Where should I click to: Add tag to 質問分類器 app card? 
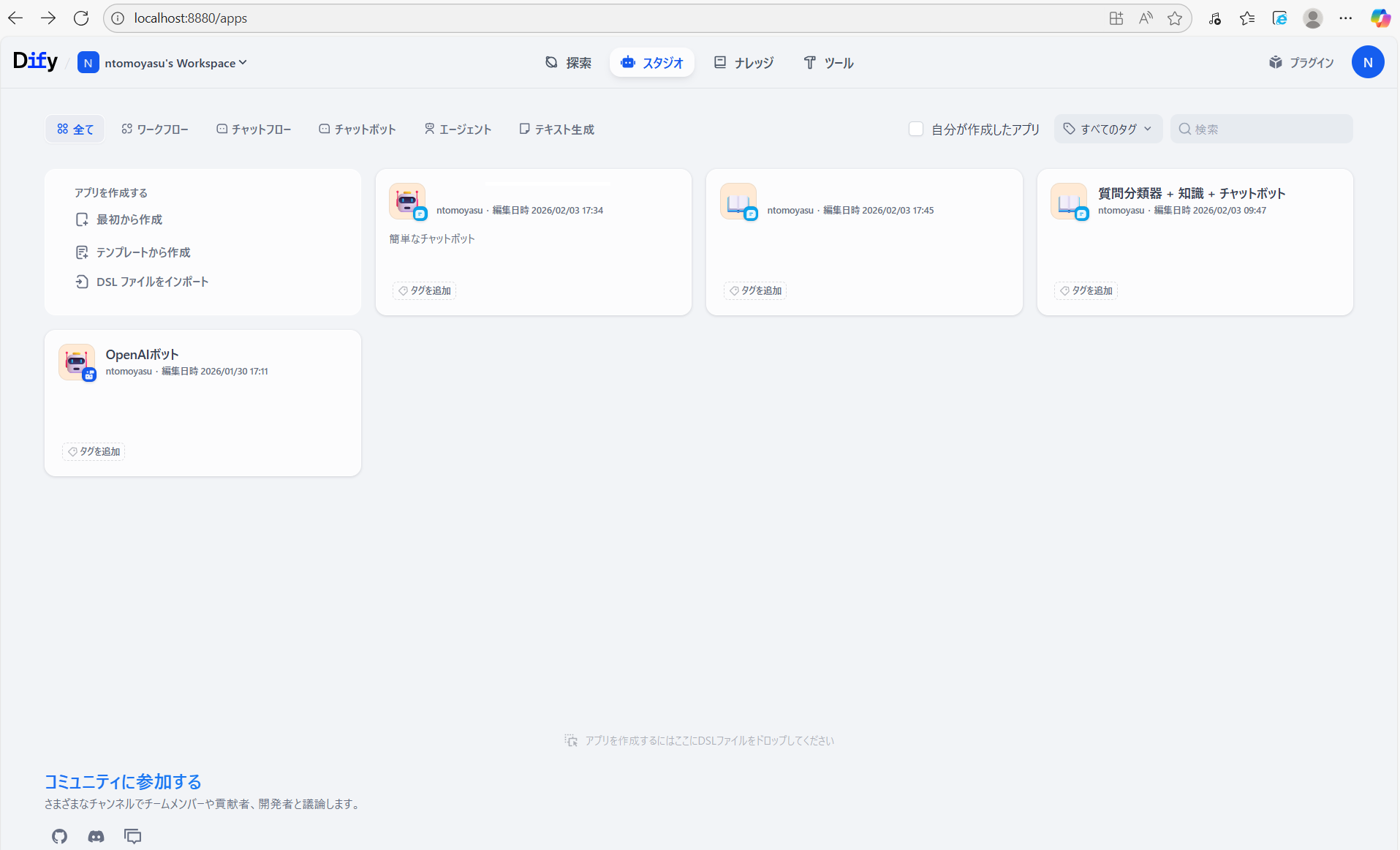[x=1086, y=290]
